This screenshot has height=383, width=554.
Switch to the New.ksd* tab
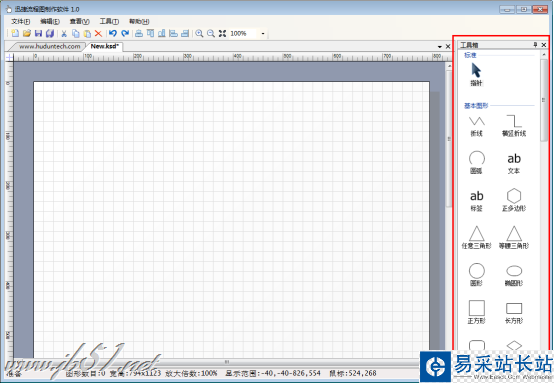pyautogui.click(x=105, y=46)
